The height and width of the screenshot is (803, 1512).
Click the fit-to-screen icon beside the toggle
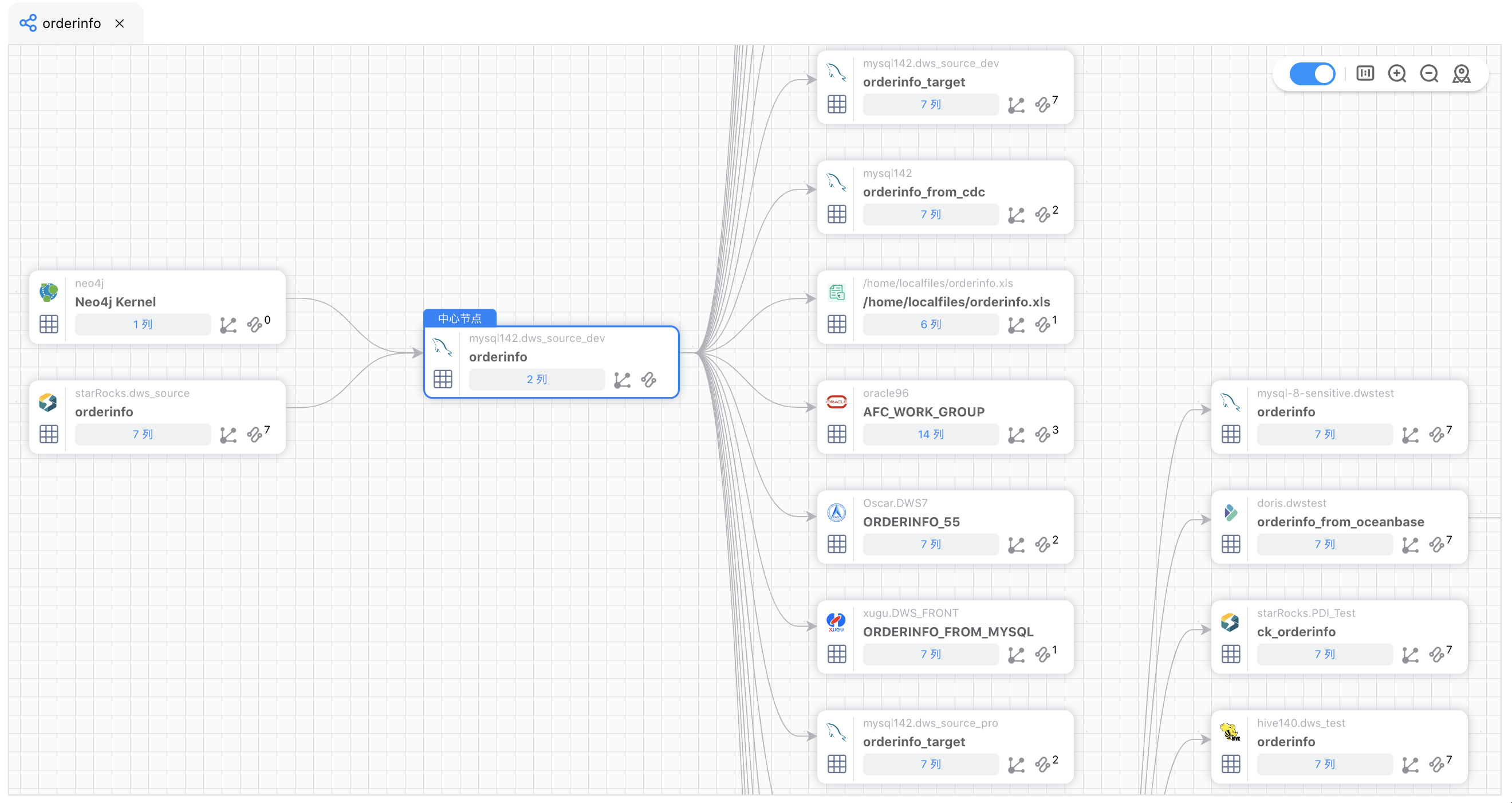click(x=1365, y=73)
